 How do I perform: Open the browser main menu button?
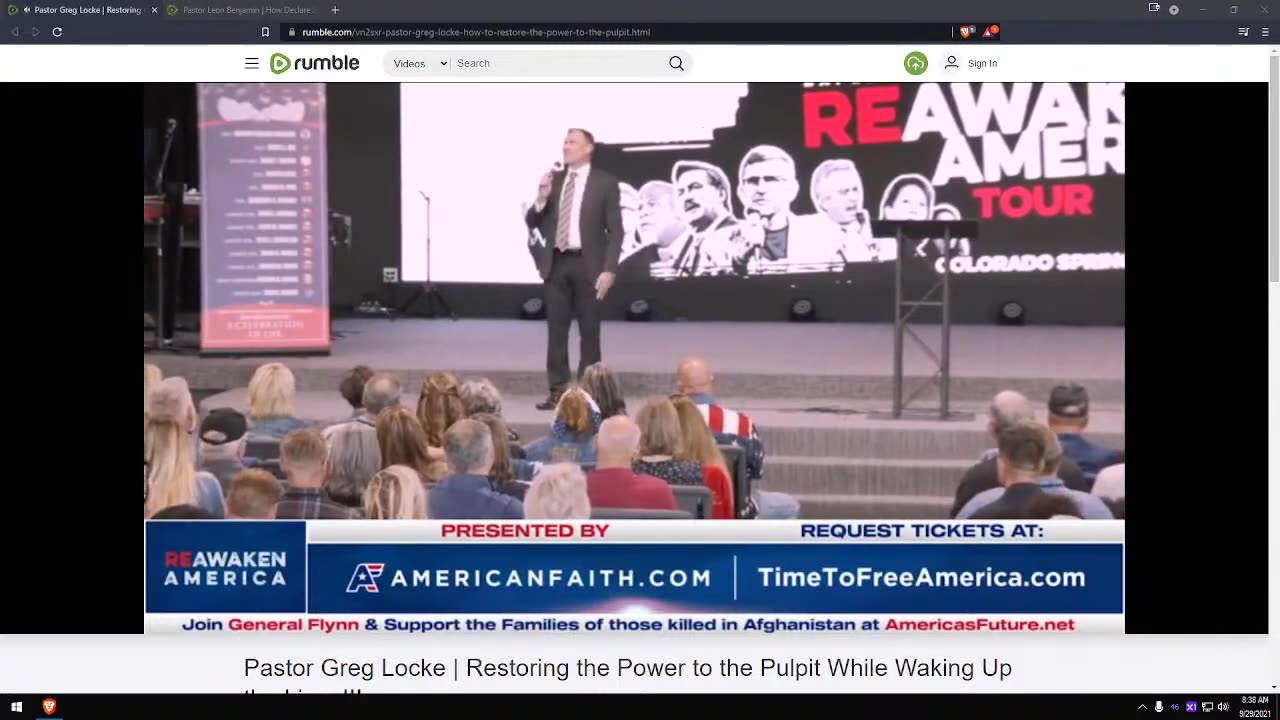point(1263,32)
